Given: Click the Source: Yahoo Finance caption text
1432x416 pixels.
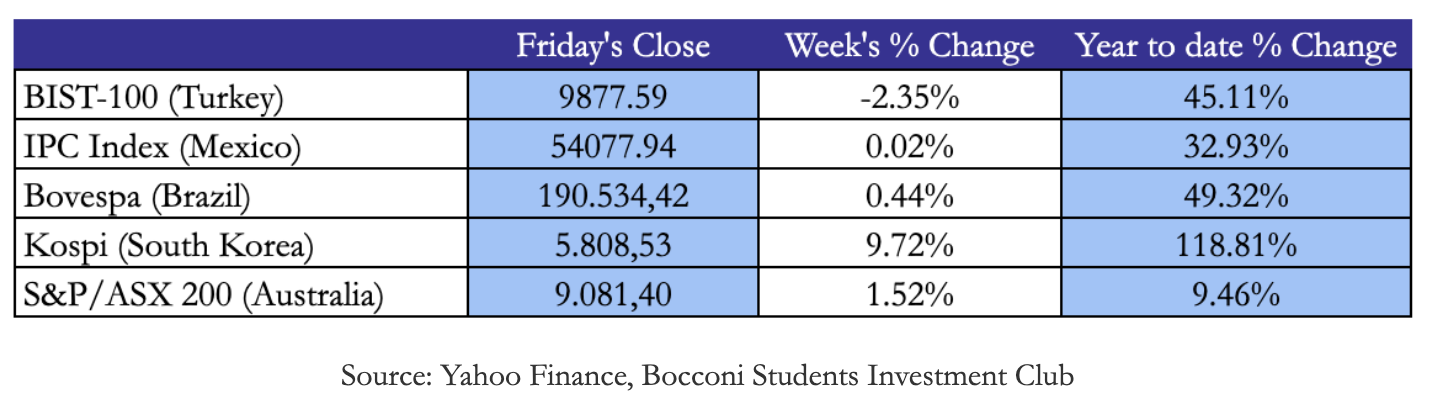Looking at the screenshot, I should pyautogui.click(x=707, y=376).
